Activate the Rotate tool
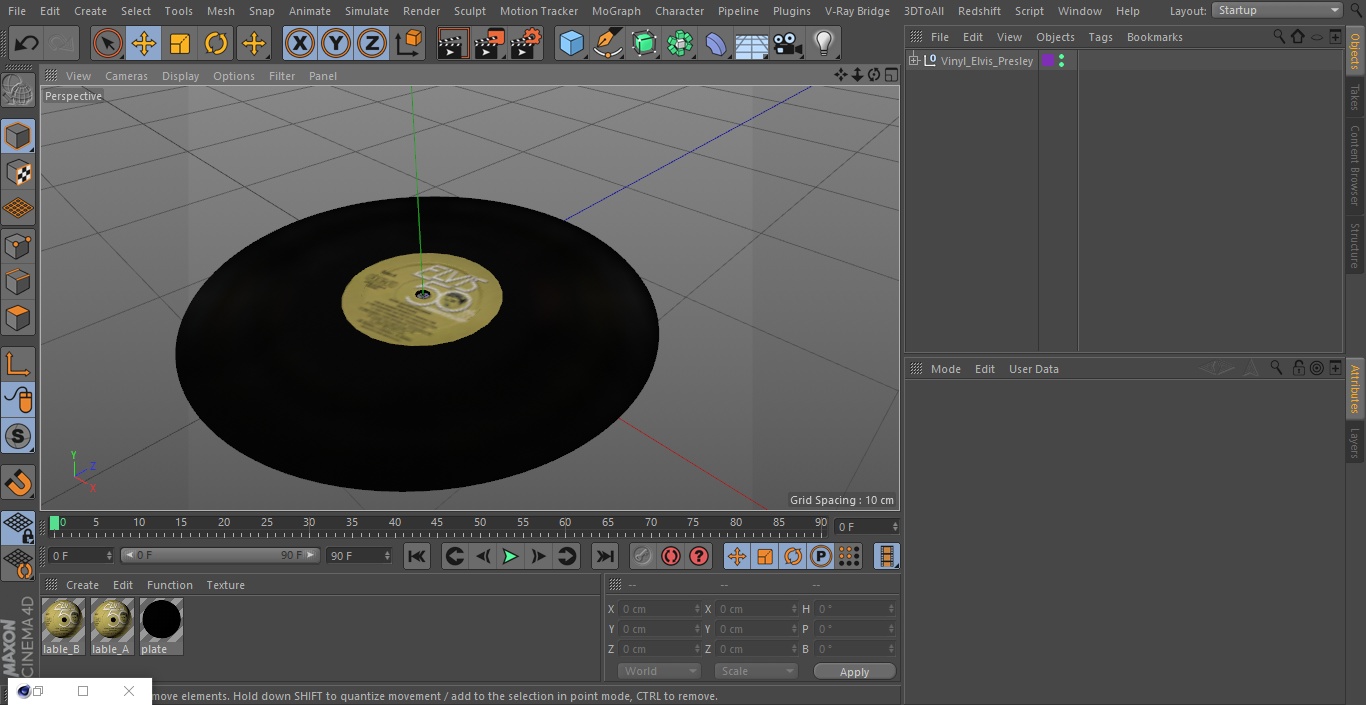 [x=216, y=44]
